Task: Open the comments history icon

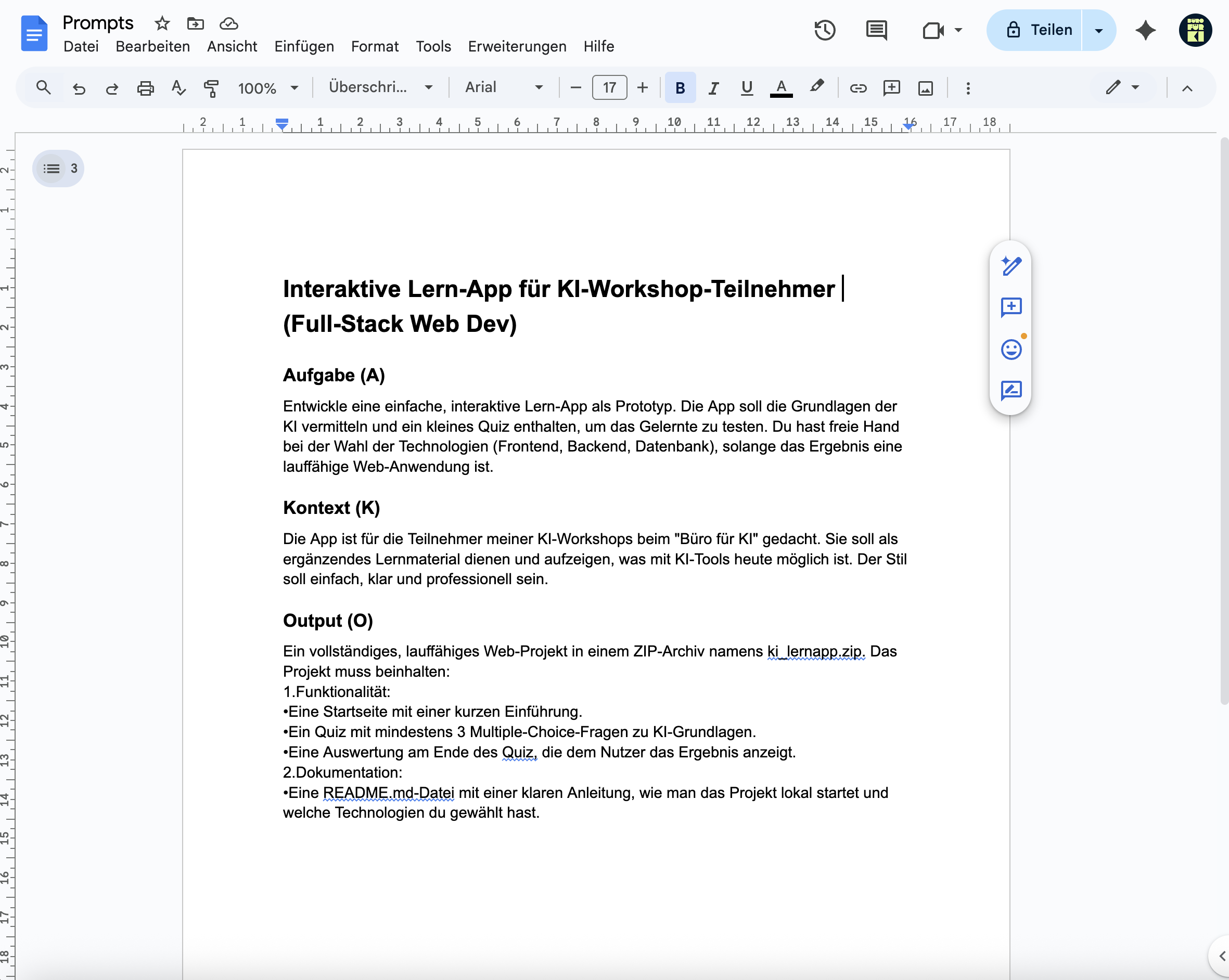Action: pyautogui.click(x=876, y=30)
